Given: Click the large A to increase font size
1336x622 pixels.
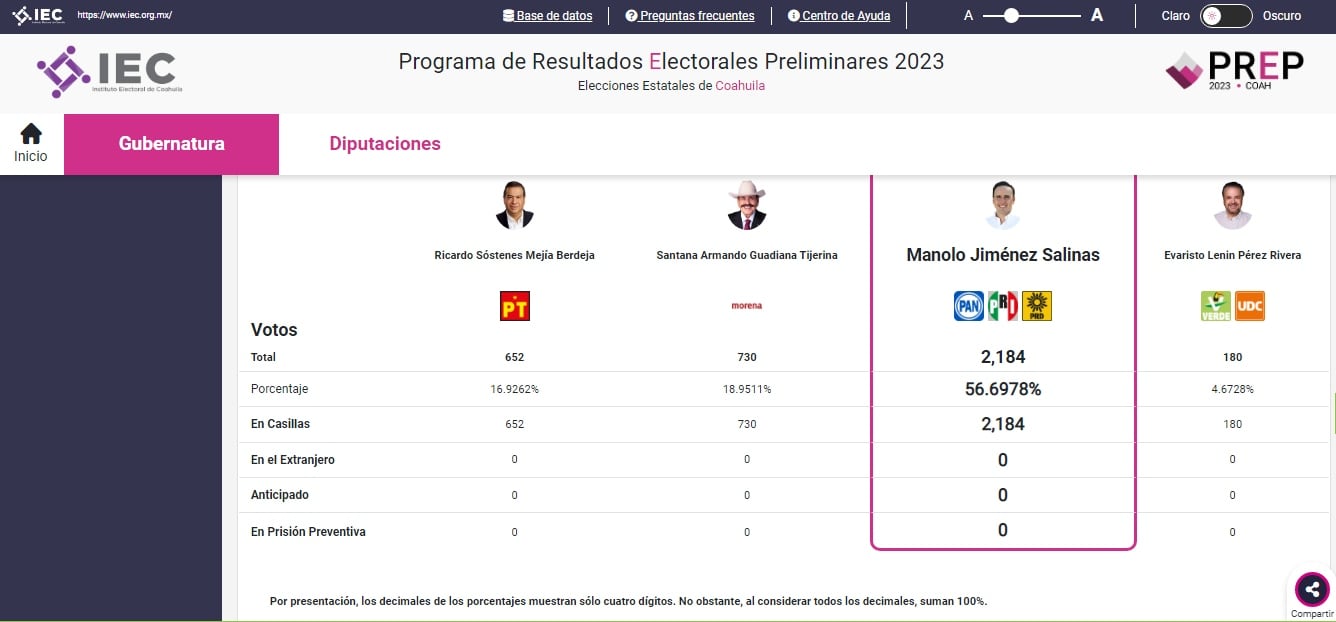Looking at the screenshot, I should [x=1097, y=16].
